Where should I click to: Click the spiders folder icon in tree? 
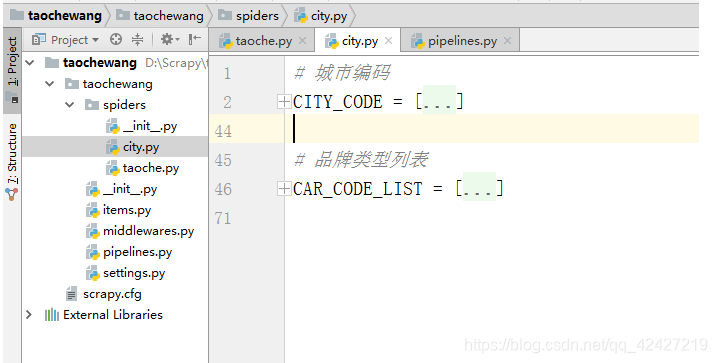pyautogui.click(x=92, y=105)
